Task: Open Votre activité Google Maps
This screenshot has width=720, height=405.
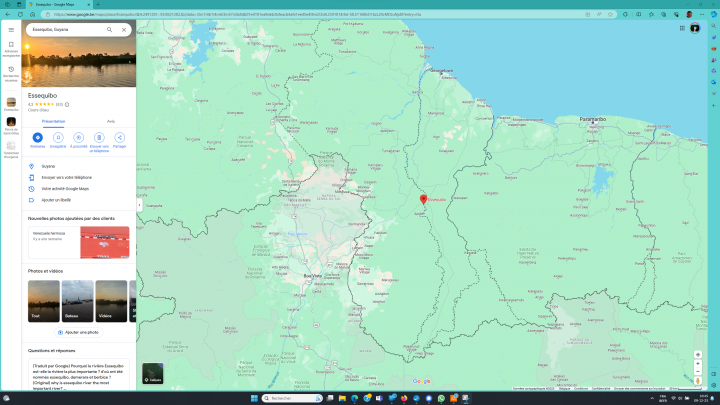Action: [x=79, y=189]
